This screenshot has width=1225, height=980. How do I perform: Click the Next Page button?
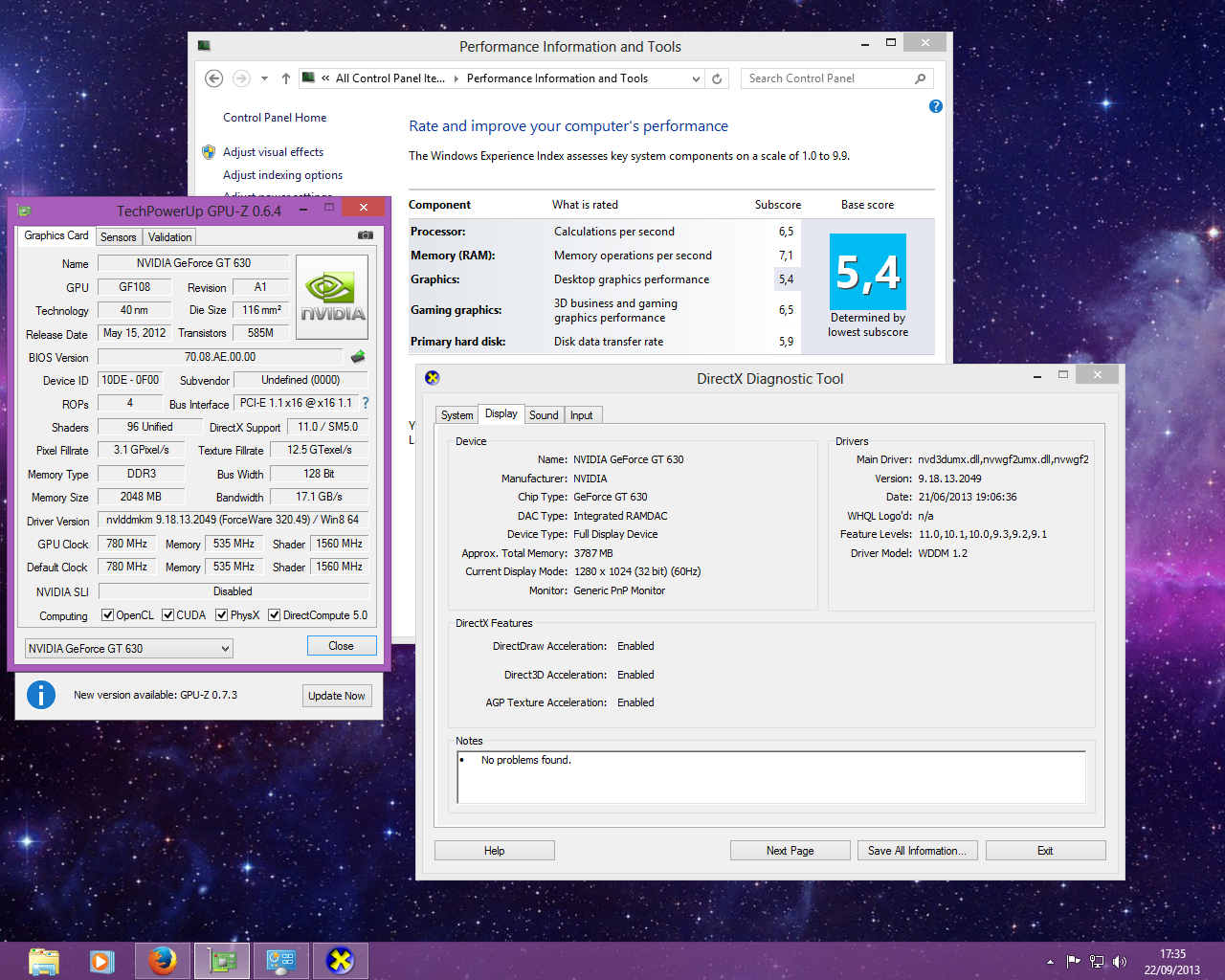791,851
